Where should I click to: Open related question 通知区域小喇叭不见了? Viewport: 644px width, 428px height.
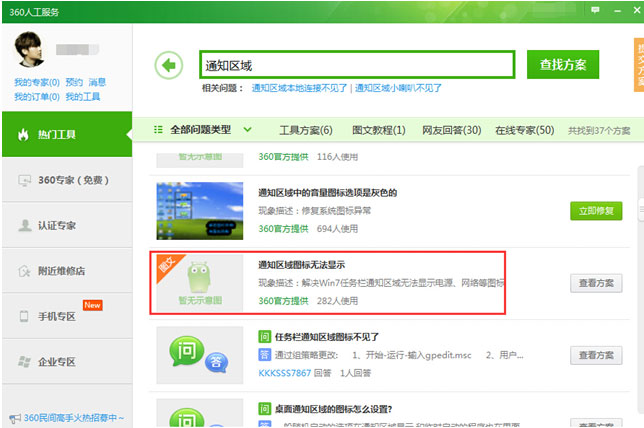pyautogui.click(x=398, y=88)
